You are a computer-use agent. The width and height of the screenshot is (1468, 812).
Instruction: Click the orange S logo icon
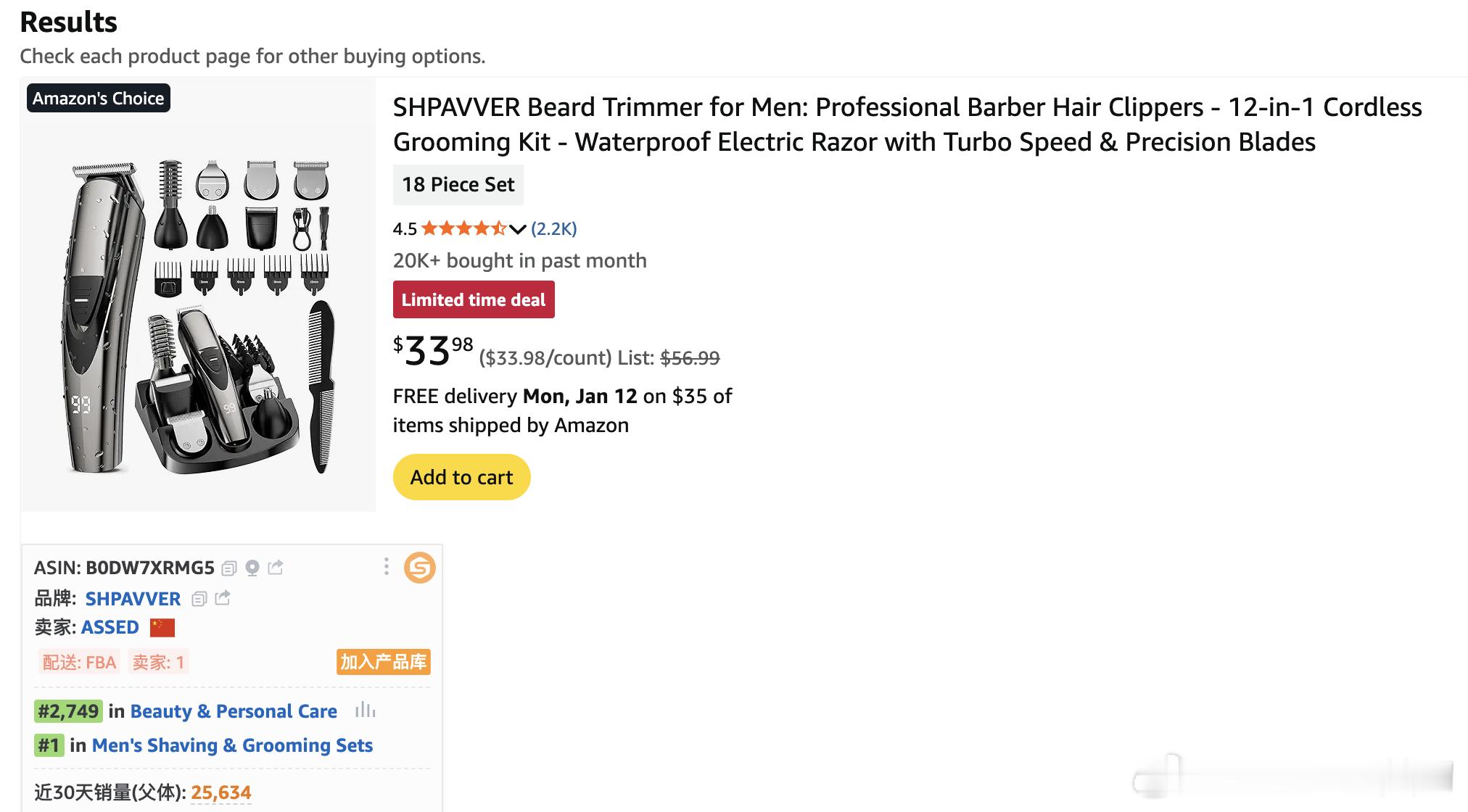click(419, 568)
